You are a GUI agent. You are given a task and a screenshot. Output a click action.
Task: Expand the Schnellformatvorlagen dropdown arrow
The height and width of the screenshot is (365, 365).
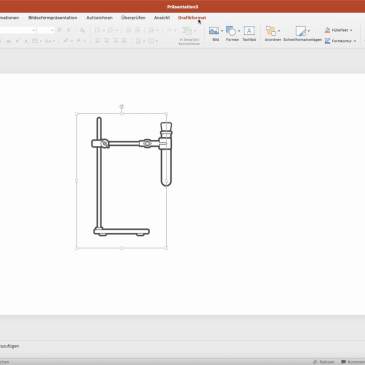click(x=309, y=31)
